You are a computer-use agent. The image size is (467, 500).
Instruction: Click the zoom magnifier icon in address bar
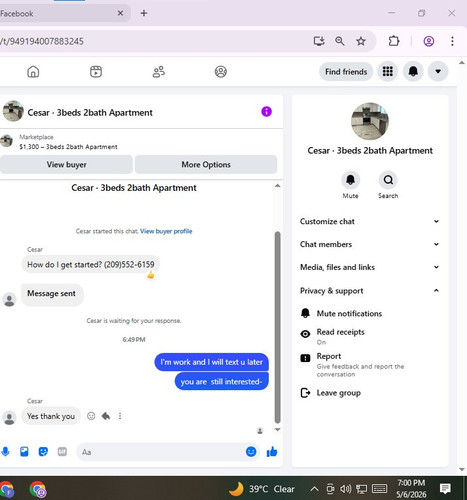[340, 41]
